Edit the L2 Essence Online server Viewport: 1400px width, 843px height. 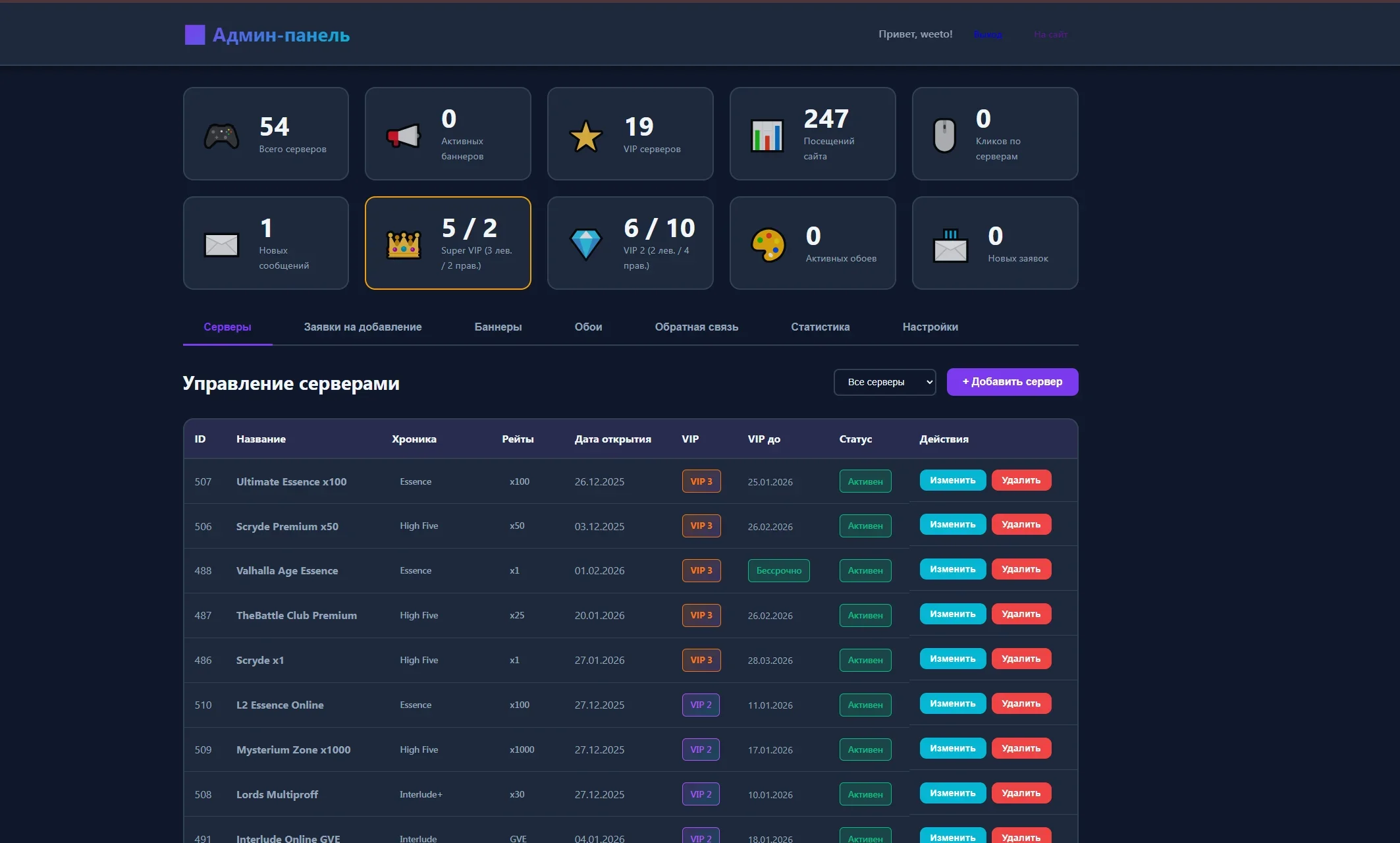(952, 703)
